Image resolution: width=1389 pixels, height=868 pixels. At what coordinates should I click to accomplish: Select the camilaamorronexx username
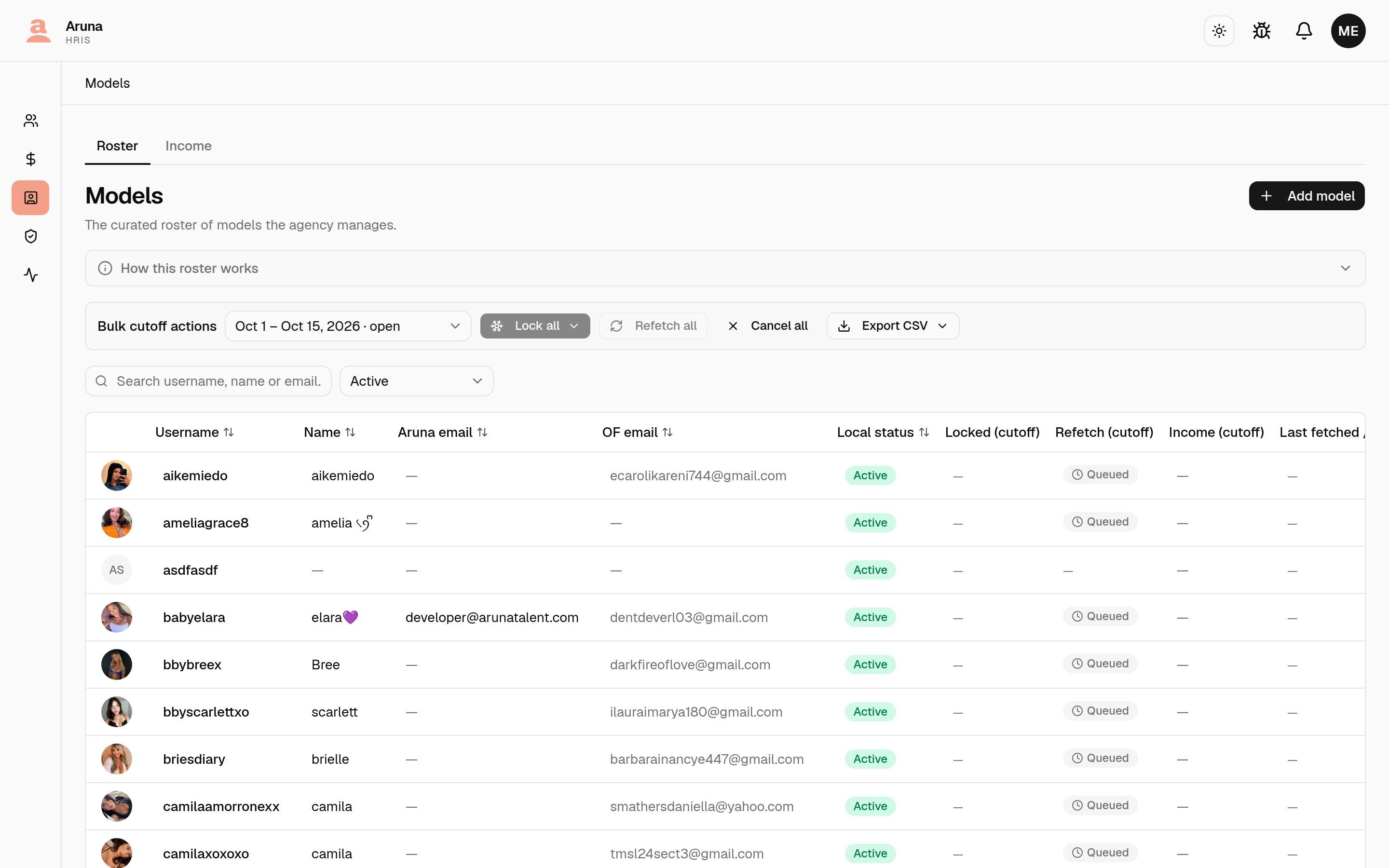(x=221, y=807)
